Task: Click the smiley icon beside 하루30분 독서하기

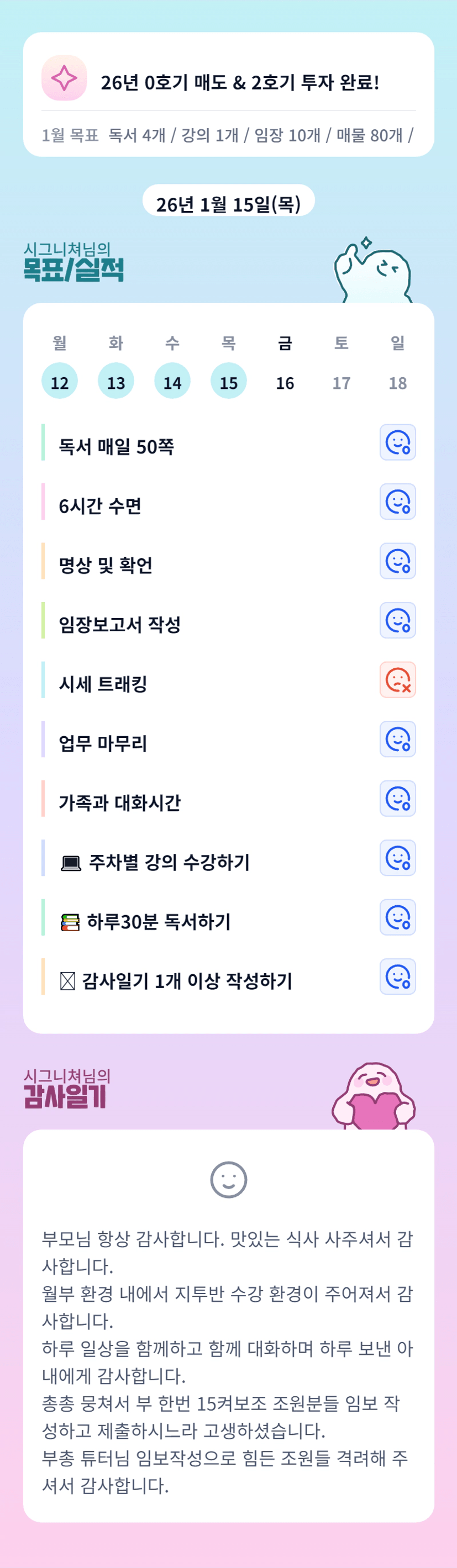Action: pos(397,917)
